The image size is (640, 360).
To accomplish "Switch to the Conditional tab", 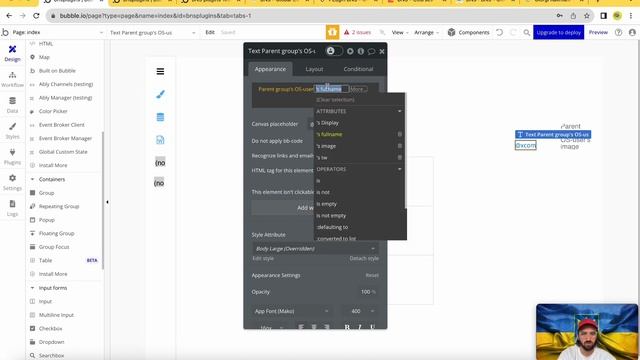I will pos(358,69).
